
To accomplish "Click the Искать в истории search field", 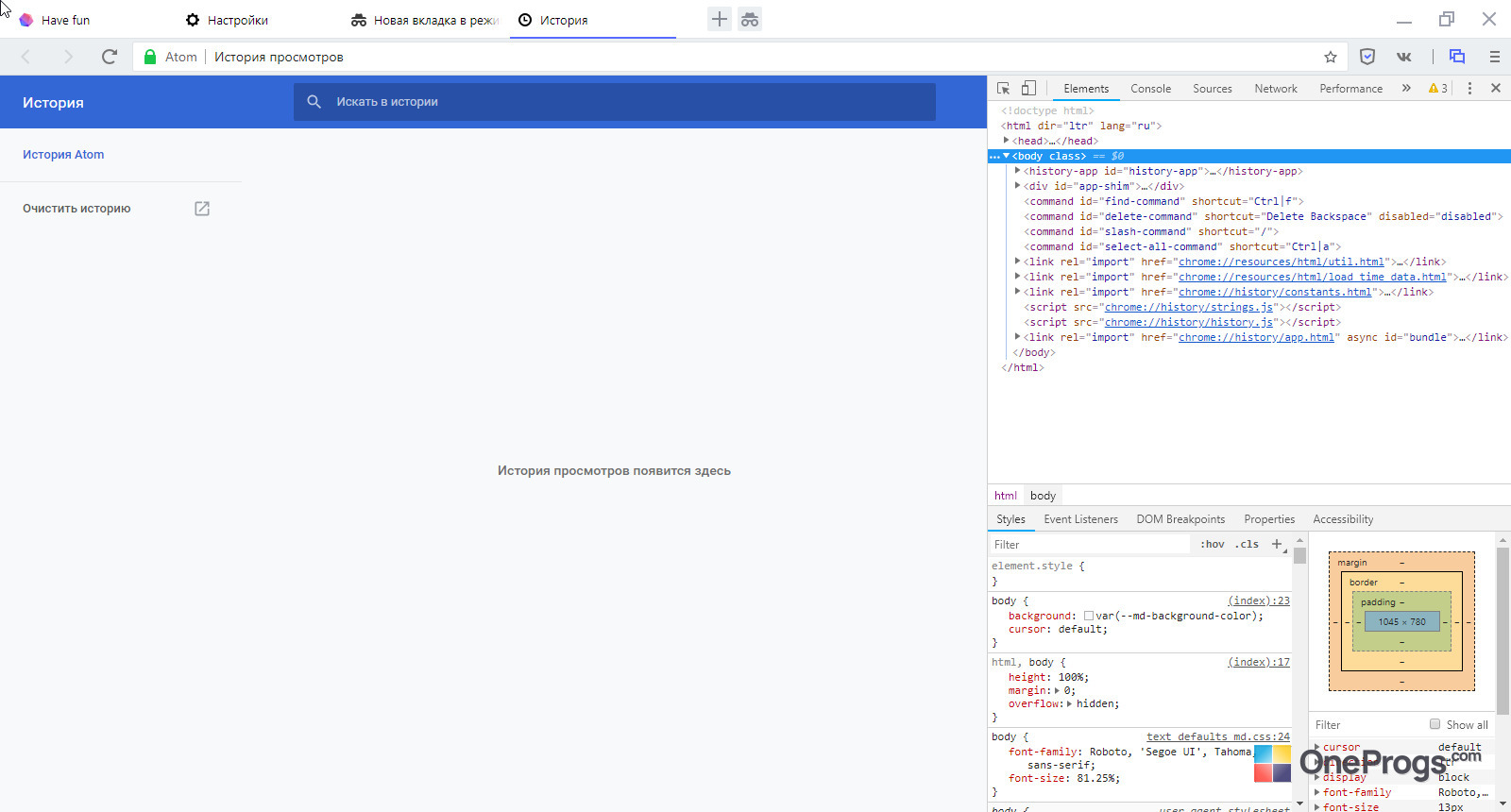I will 615,102.
